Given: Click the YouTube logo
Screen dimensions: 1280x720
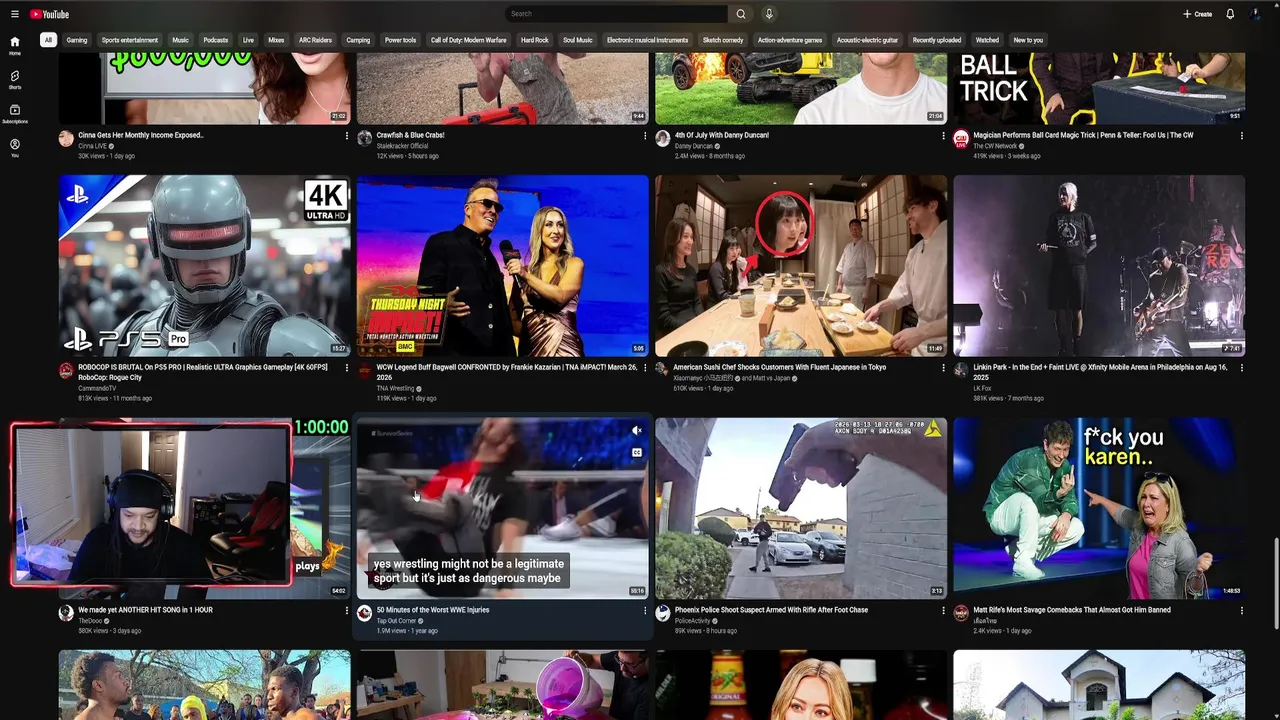Looking at the screenshot, I should [49, 14].
